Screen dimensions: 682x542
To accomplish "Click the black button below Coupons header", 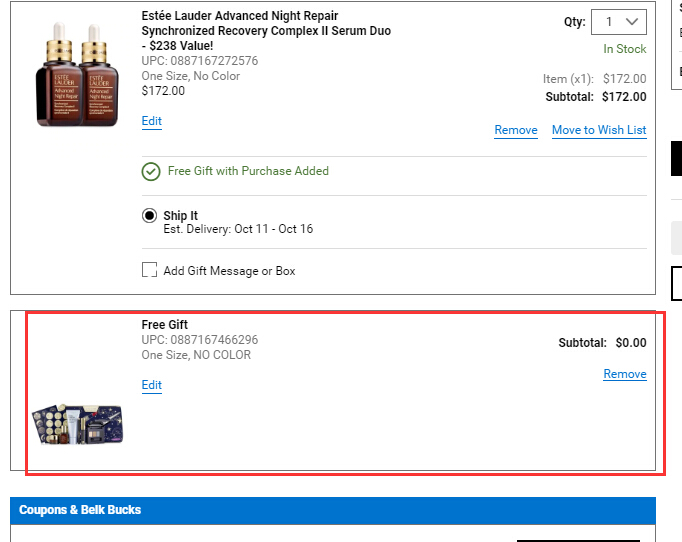I will coord(578,541).
